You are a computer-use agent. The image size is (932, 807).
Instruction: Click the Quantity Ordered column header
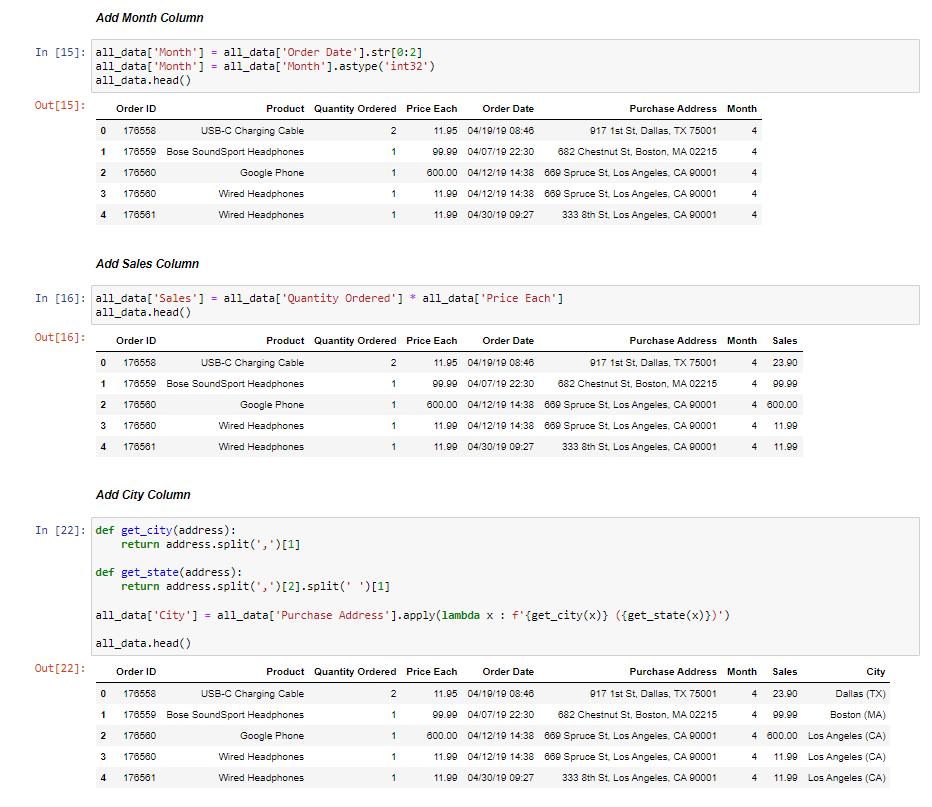(354, 108)
